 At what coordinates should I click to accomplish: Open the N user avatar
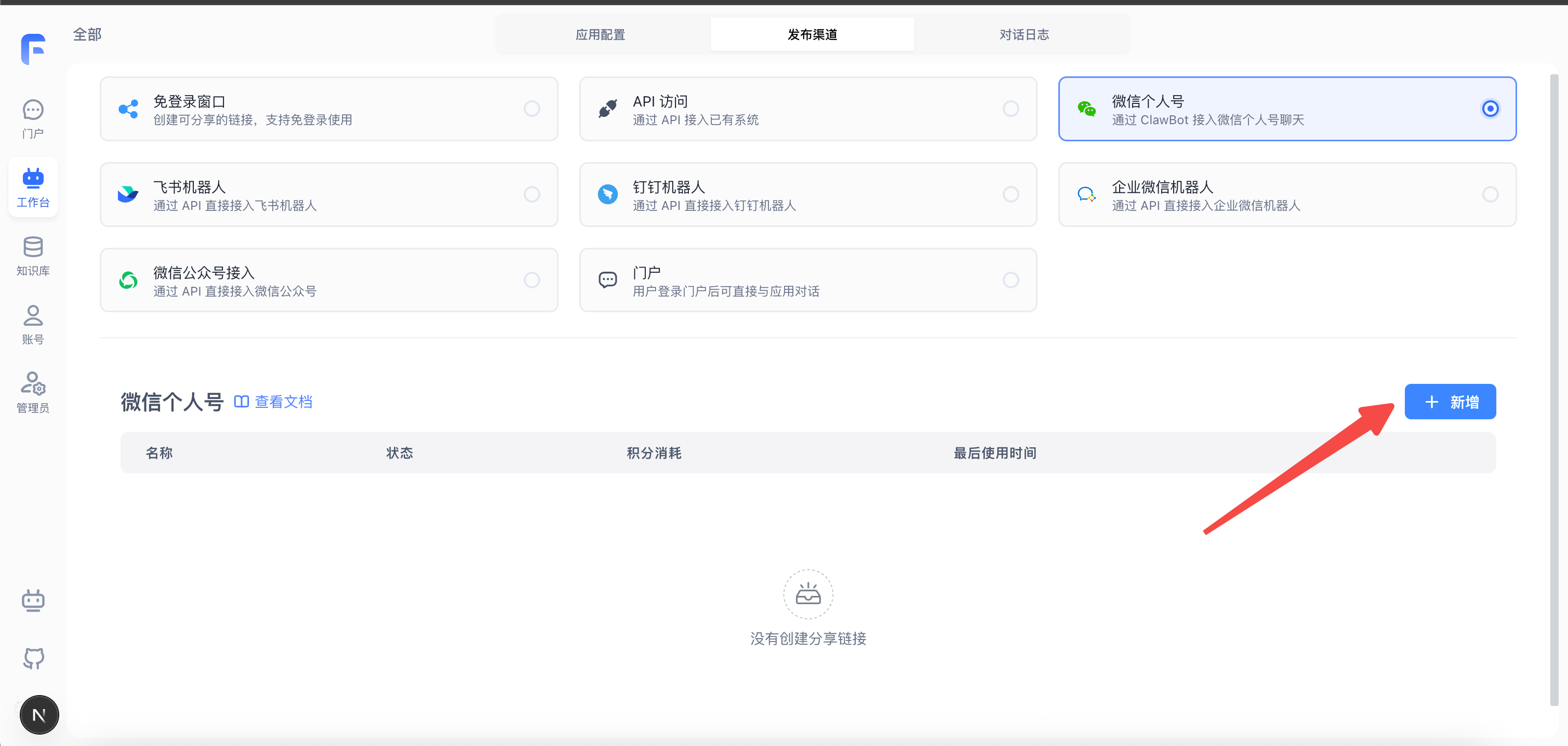click(39, 714)
